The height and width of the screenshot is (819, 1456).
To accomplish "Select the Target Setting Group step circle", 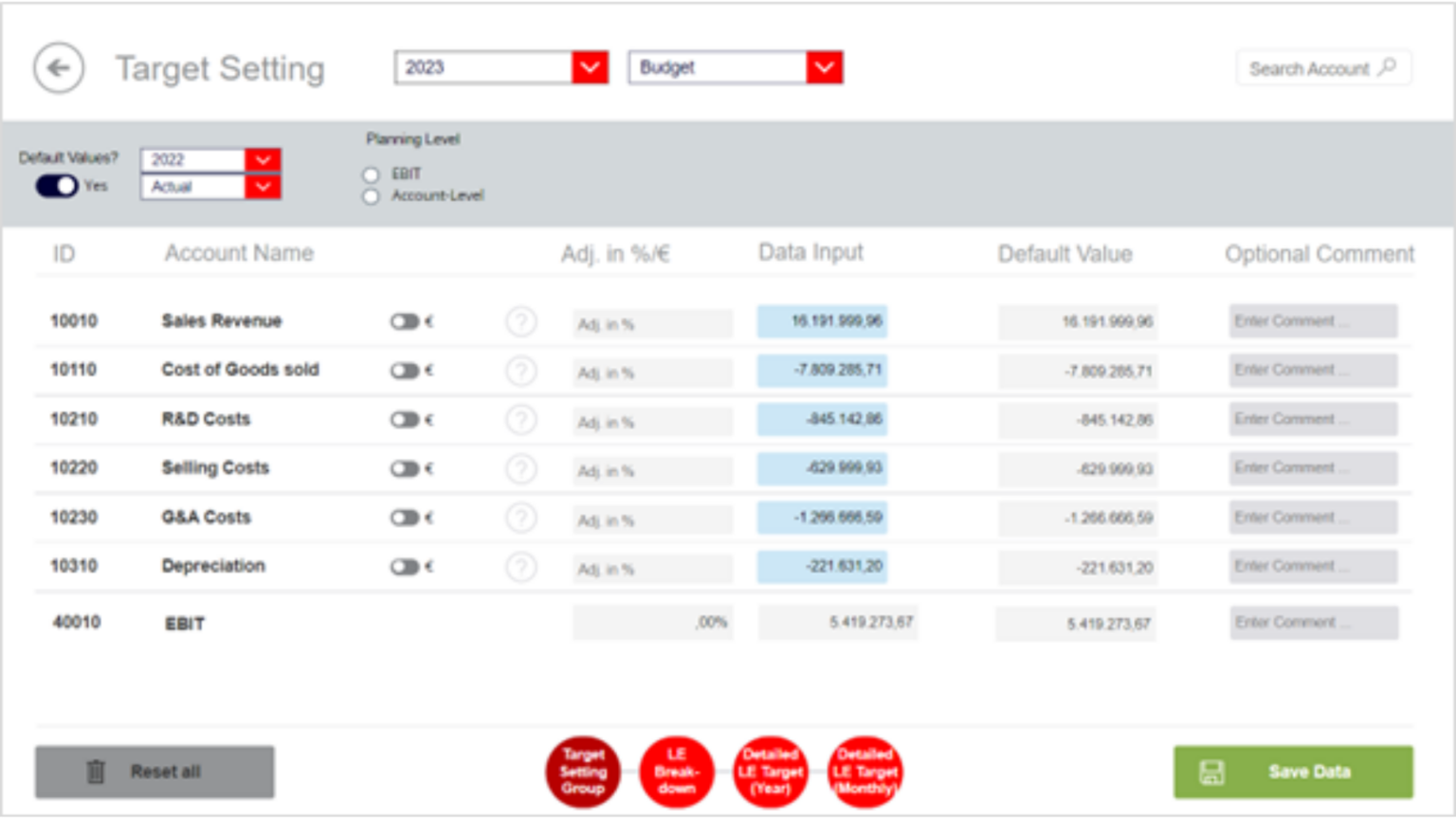I will click(x=582, y=772).
